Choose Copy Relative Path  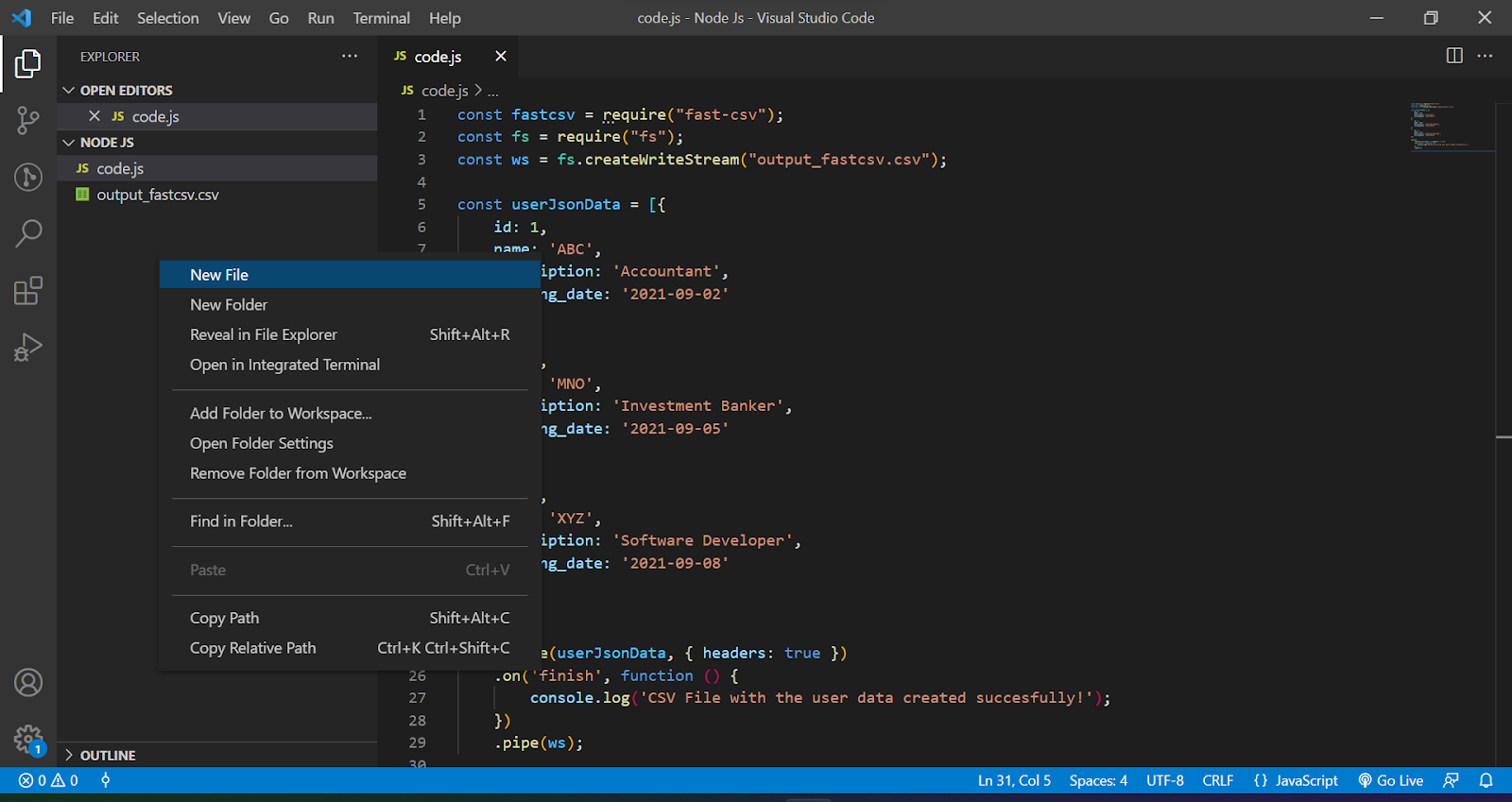pyautogui.click(x=350, y=648)
